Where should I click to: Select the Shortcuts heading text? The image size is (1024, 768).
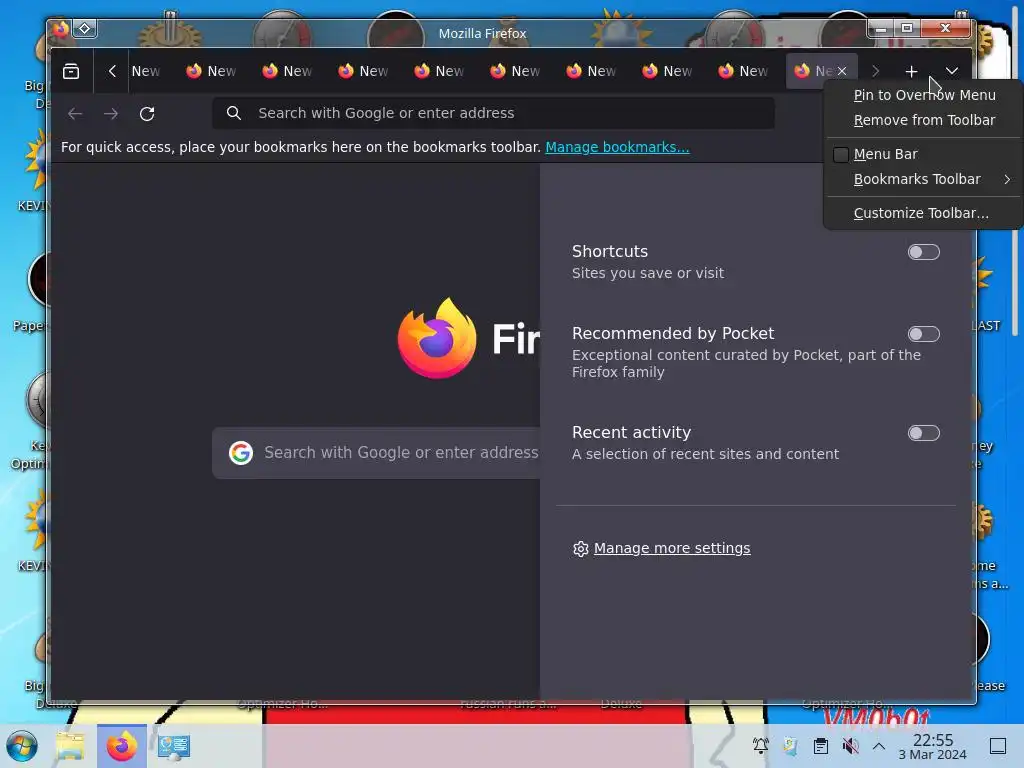click(x=610, y=251)
